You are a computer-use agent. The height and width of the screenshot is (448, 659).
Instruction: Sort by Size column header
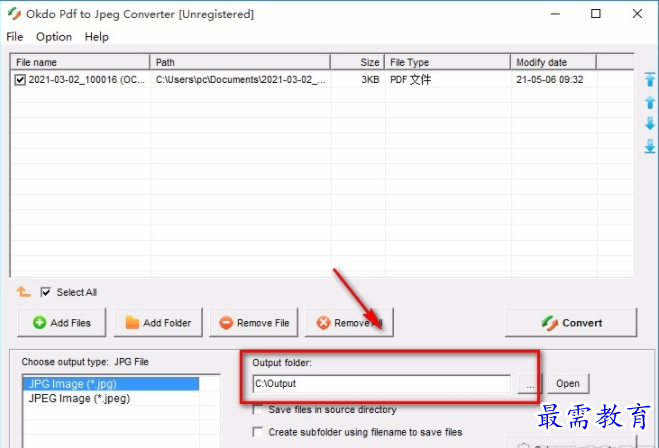tap(358, 62)
